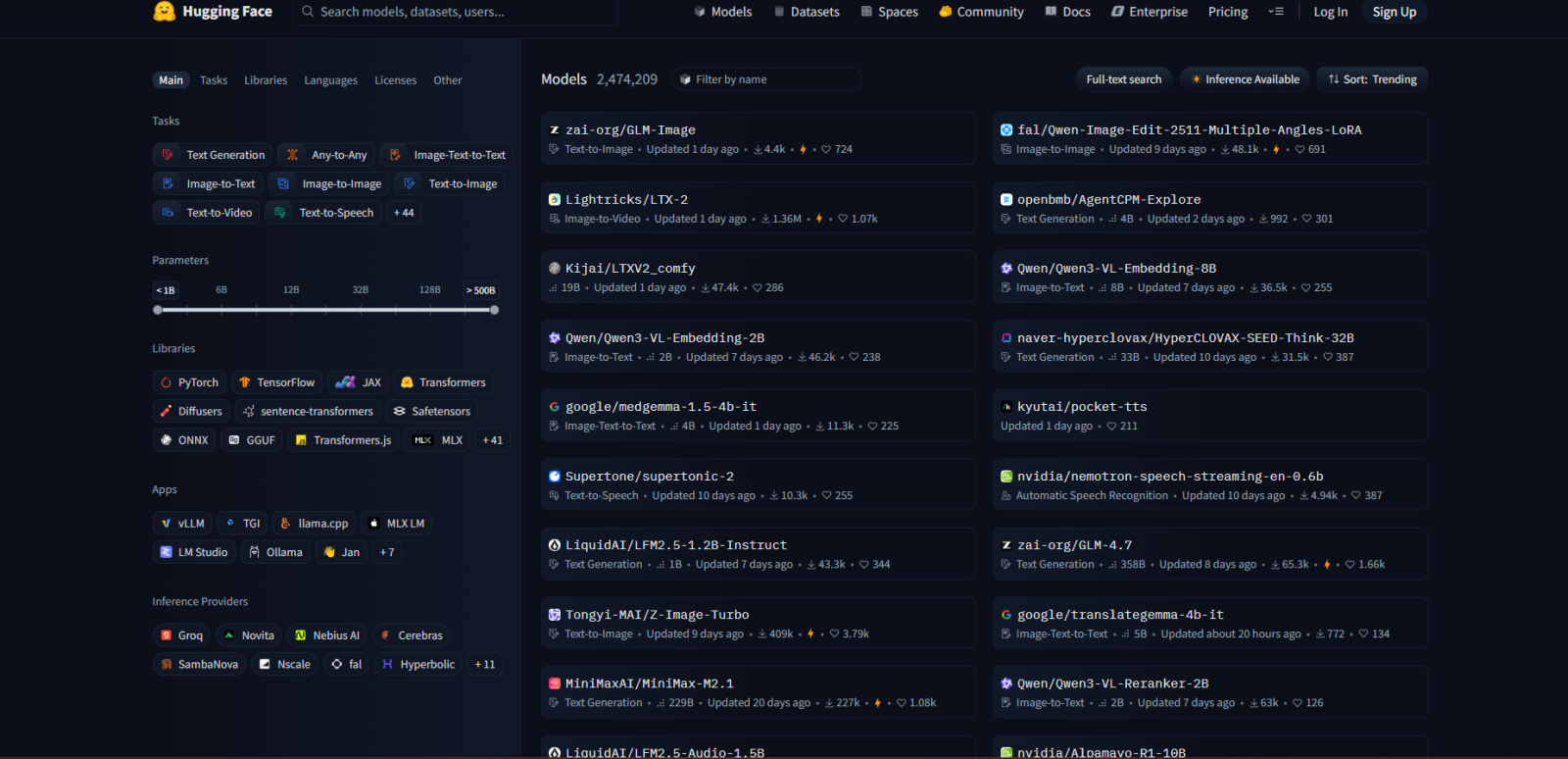
Task: Click the Groq provider icon
Action: 166,635
